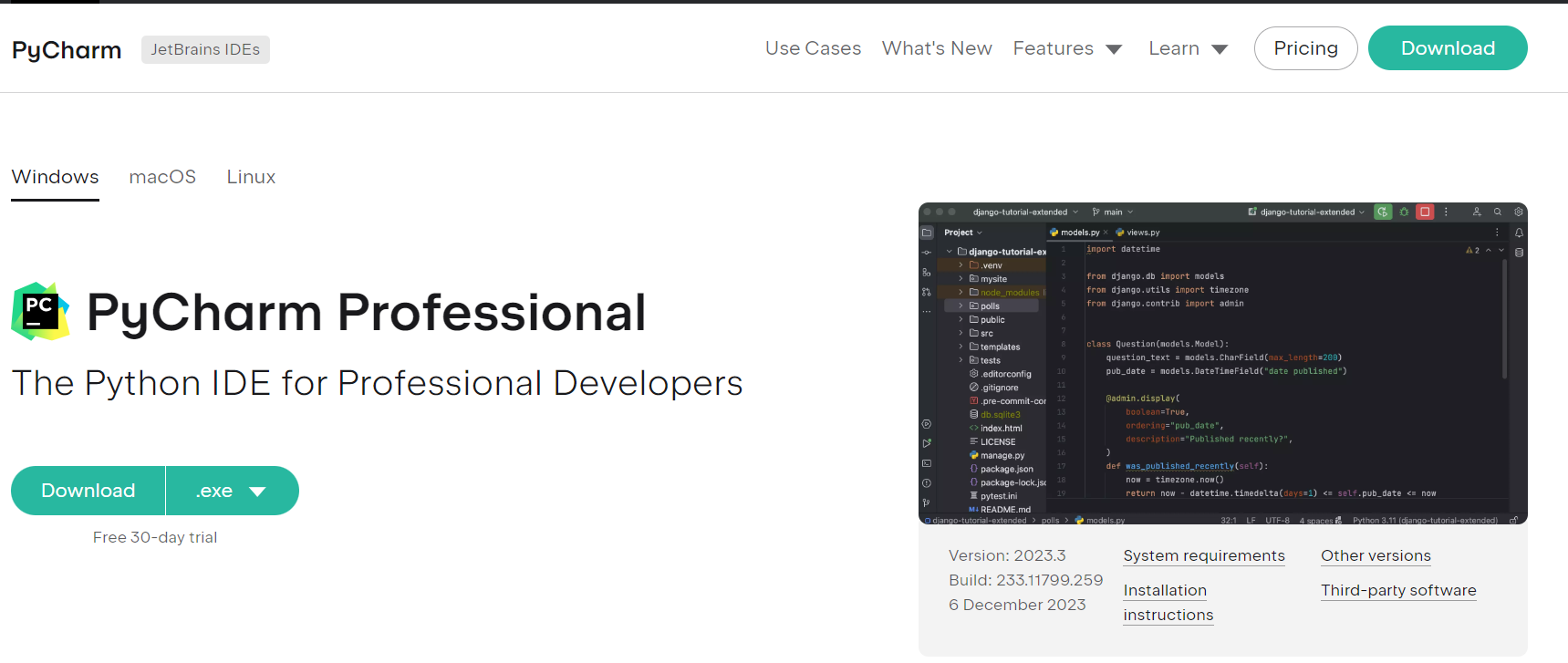This screenshot has height=663, width=1568.
Task: Click the red Stop button in IDE toolbar
Action: pyautogui.click(x=1425, y=212)
